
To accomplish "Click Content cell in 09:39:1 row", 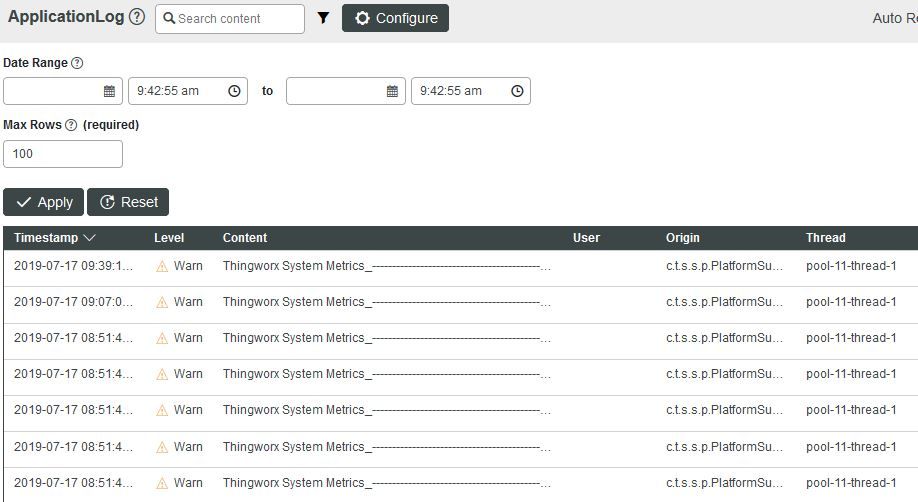I will pos(386,266).
